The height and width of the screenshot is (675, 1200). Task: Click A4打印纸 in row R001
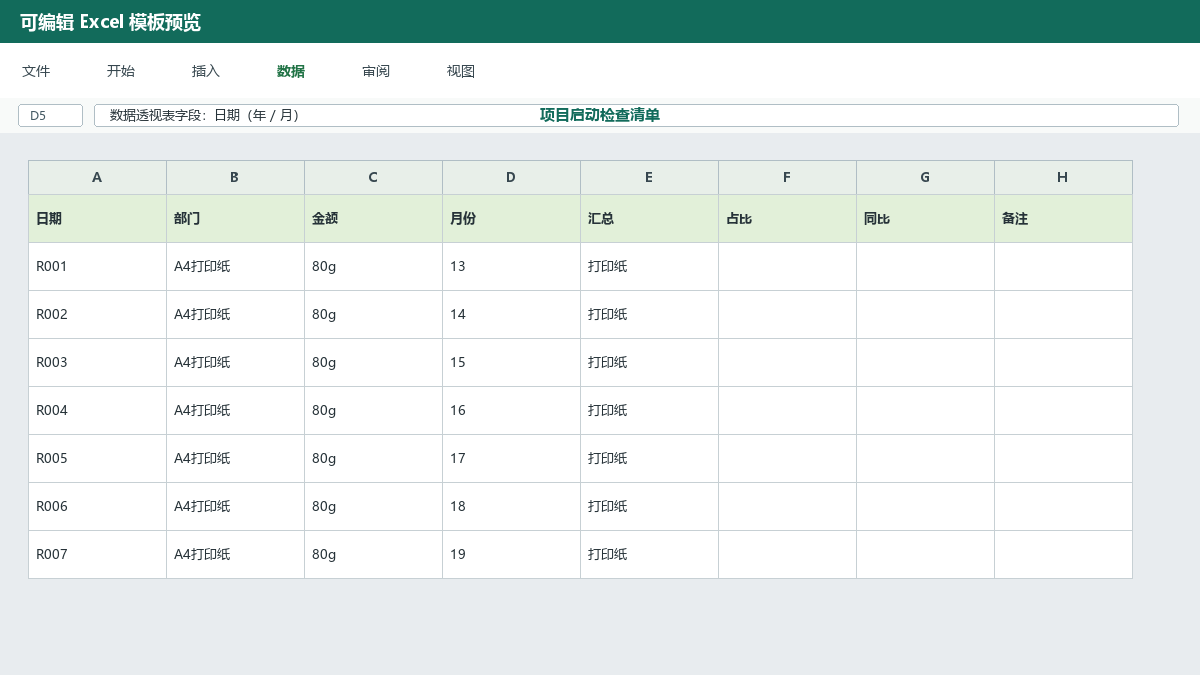coord(235,266)
